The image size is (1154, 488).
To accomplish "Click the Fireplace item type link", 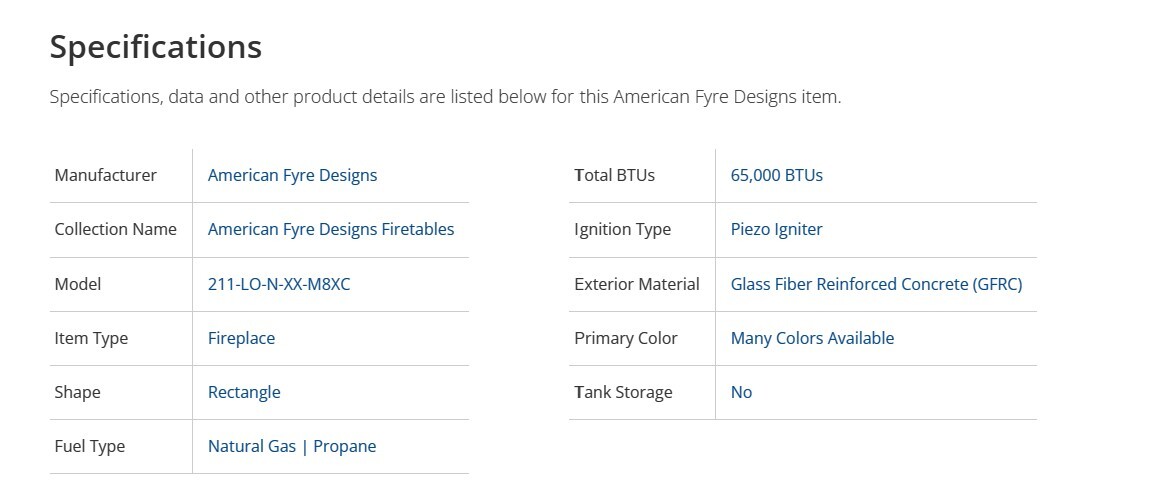I will pos(241,338).
